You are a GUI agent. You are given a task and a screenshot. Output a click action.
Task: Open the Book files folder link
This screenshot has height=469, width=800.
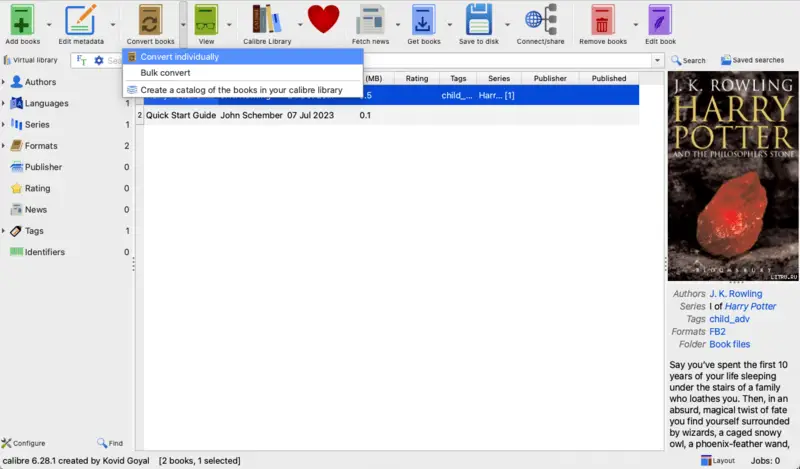tap(729, 344)
